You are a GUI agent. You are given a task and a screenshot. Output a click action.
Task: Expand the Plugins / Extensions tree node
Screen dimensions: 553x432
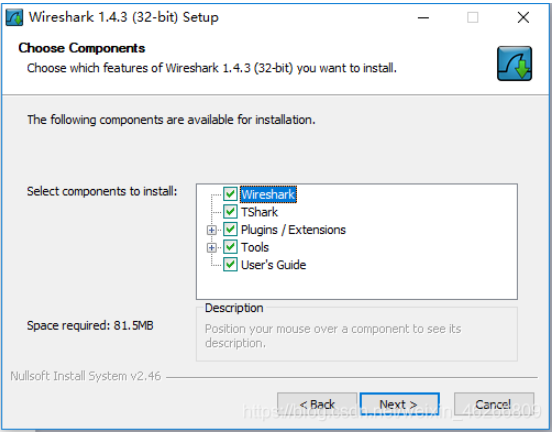click(x=212, y=230)
